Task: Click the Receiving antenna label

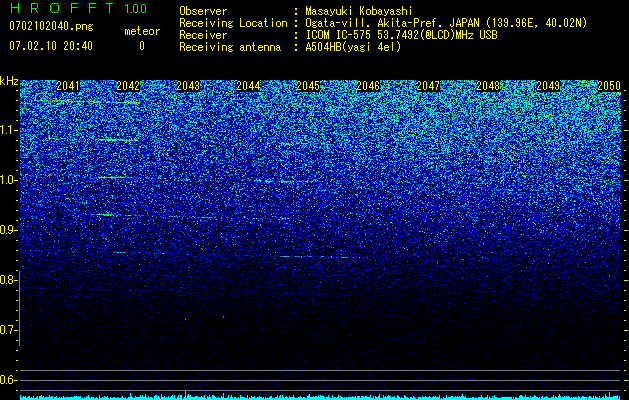Action: click(x=230, y=47)
